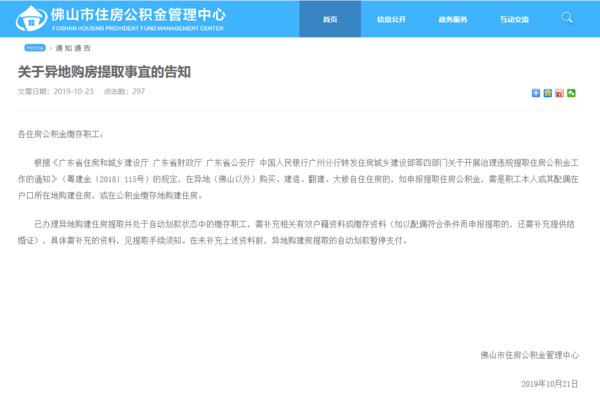
Task: Go to 通知通告 breadcrumb link
Action: click(73, 48)
